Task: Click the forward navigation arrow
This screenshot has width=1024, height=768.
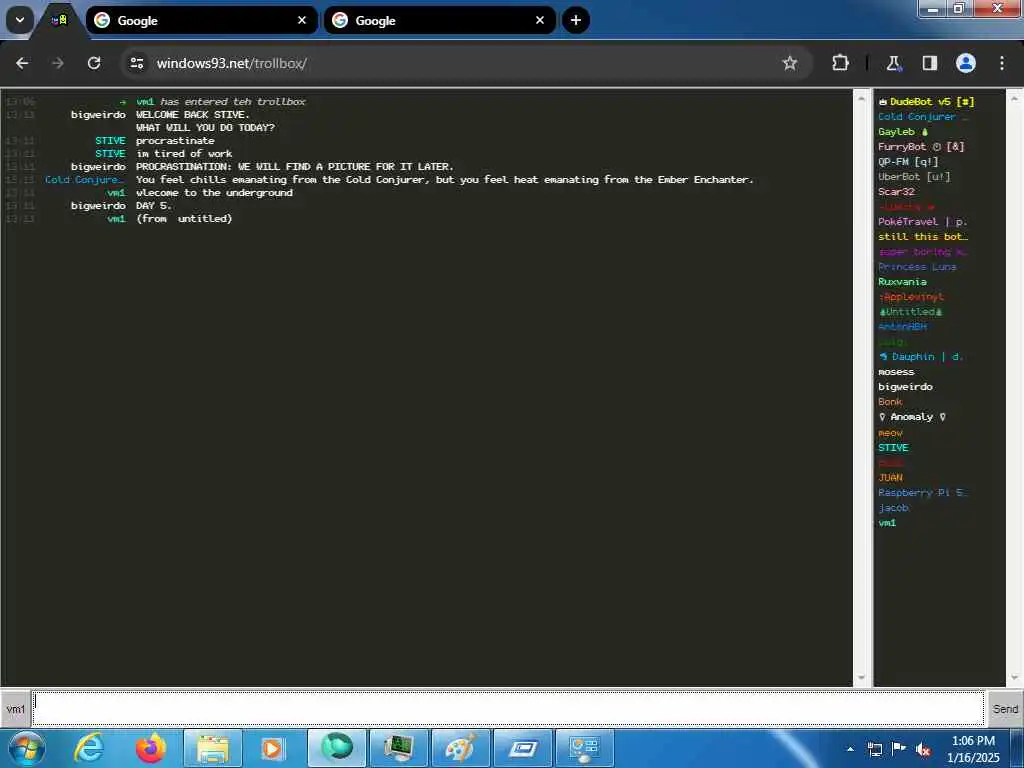Action: pyautogui.click(x=57, y=63)
